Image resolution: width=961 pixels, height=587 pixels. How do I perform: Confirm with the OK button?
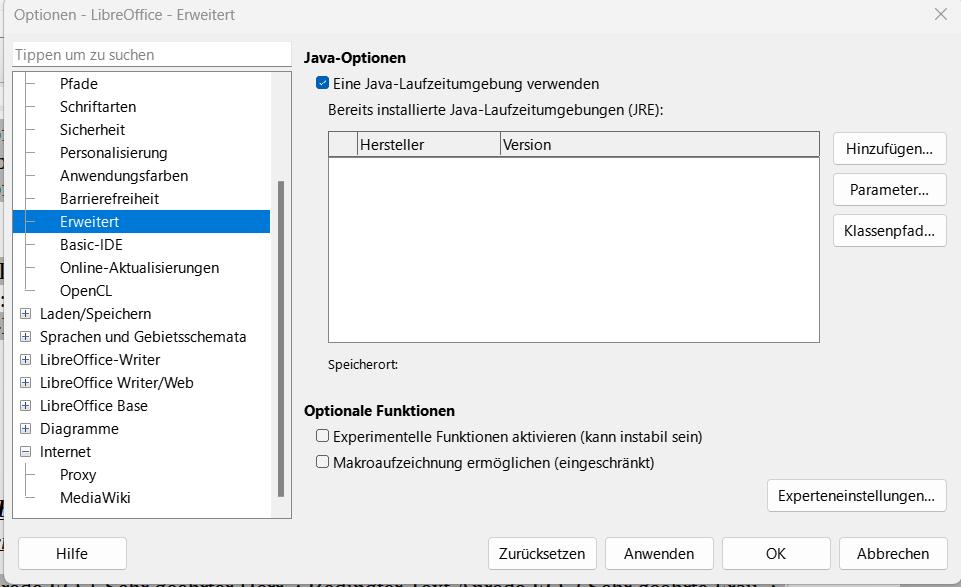click(x=776, y=554)
